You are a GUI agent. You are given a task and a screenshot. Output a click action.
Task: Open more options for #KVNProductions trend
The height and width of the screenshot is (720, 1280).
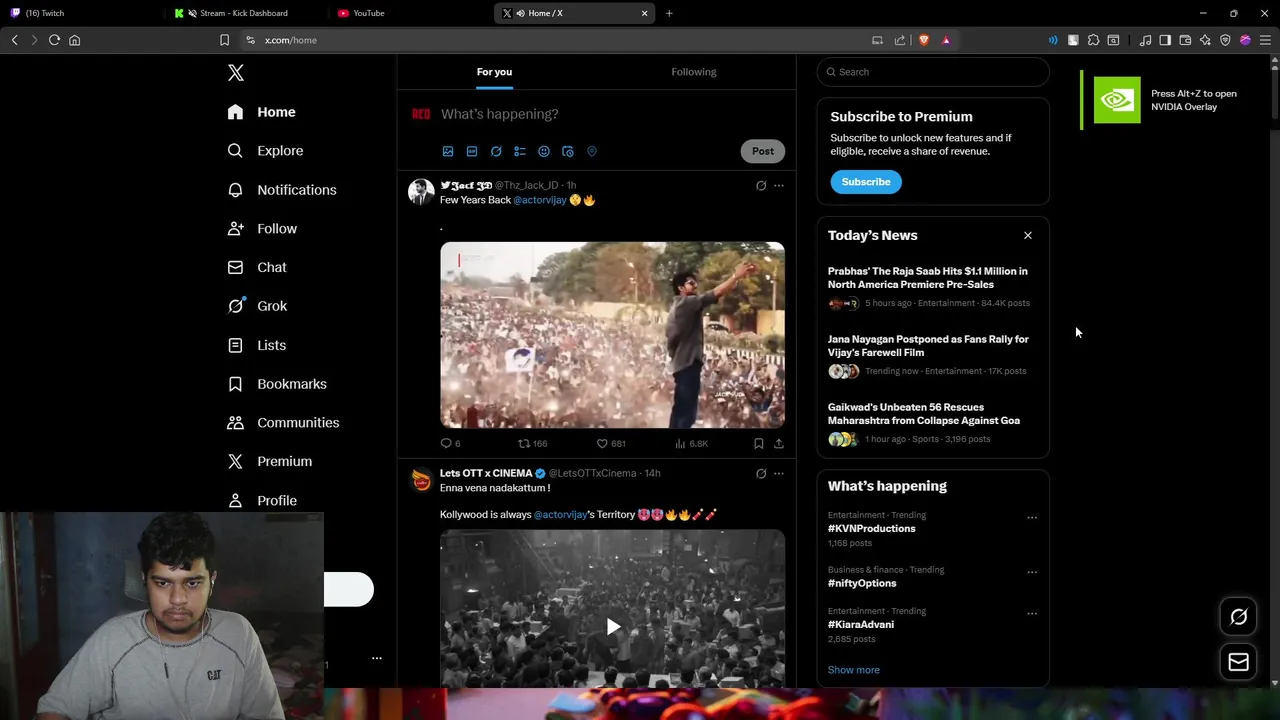click(1032, 518)
